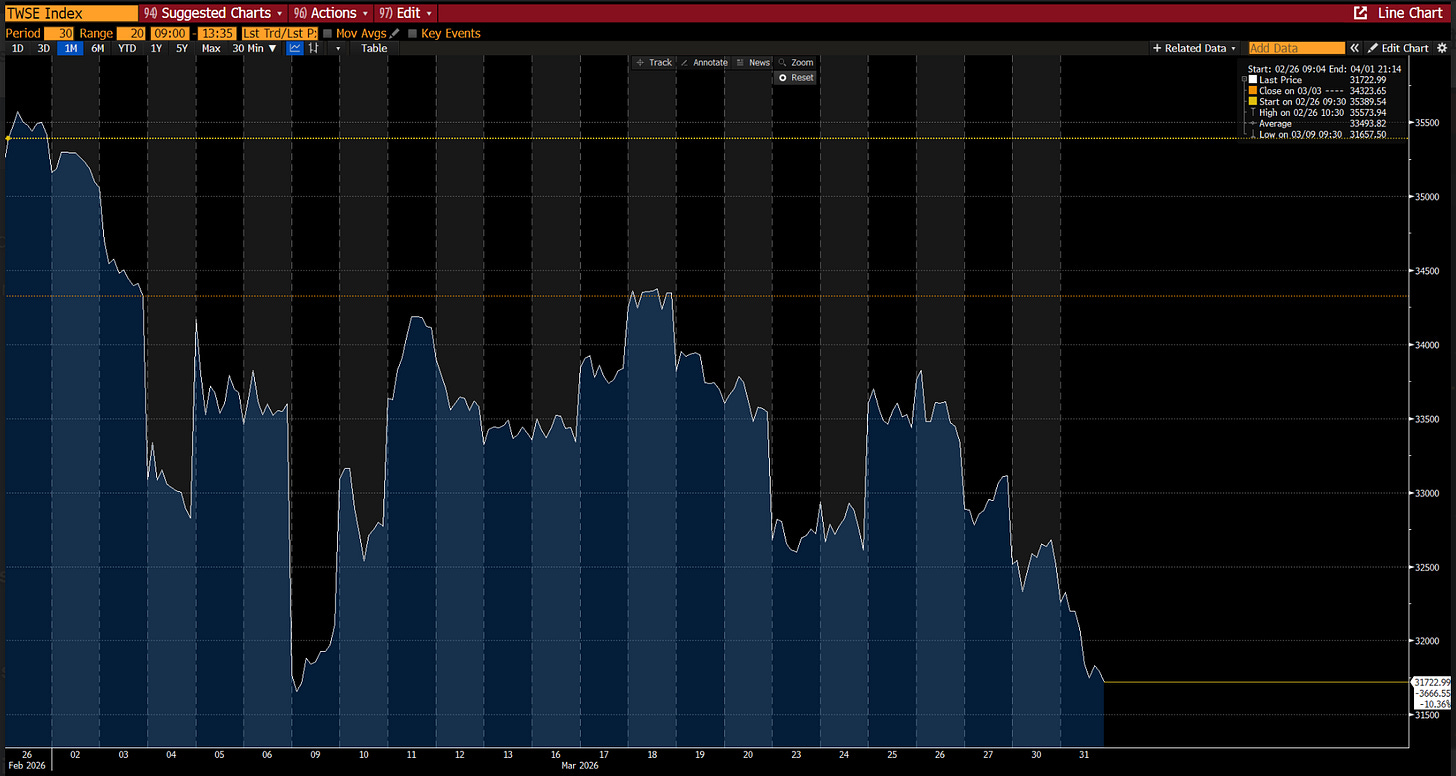Click the High on 02/26 10:30 legend row
Image resolution: width=1456 pixels, height=776 pixels.
tap(1318, 113)
